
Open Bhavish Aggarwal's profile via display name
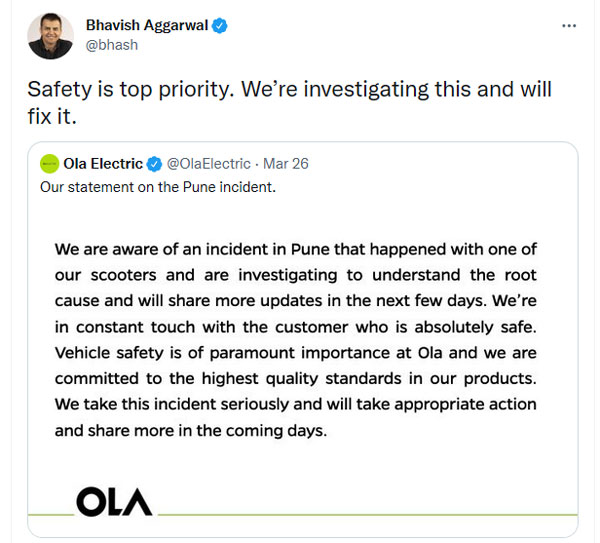(148, 26)
